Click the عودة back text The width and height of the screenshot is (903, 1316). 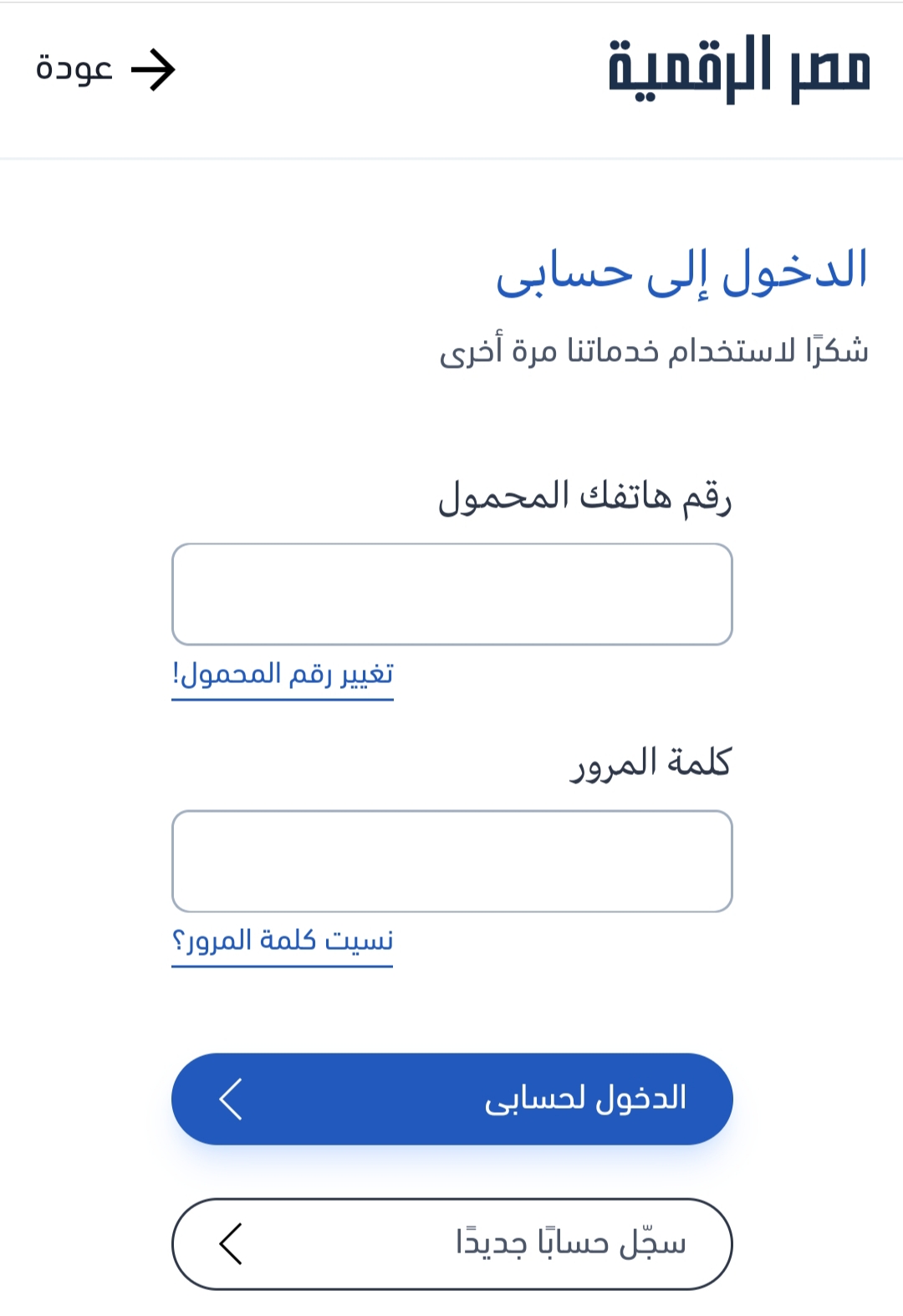tap(74, 69)
